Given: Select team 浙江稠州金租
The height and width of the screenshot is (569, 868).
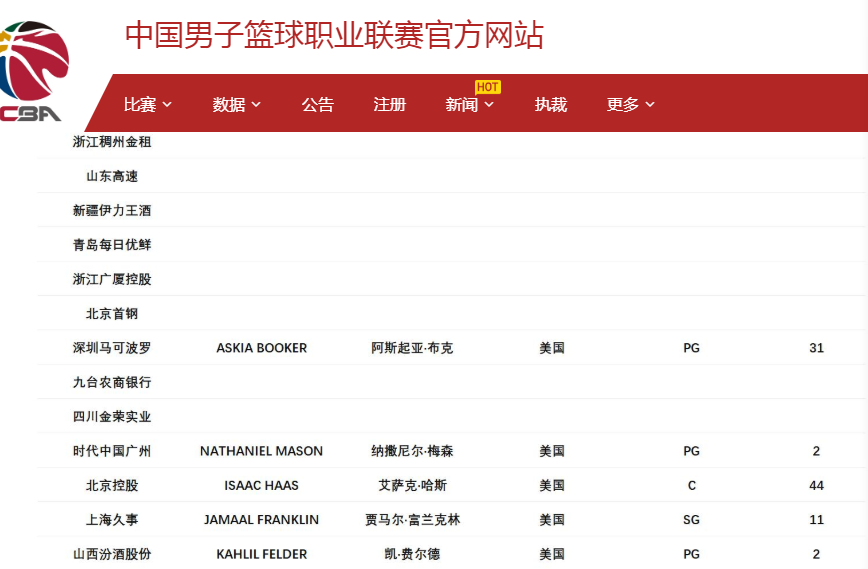Looking at the screenshot, I should tap(112, 142).
